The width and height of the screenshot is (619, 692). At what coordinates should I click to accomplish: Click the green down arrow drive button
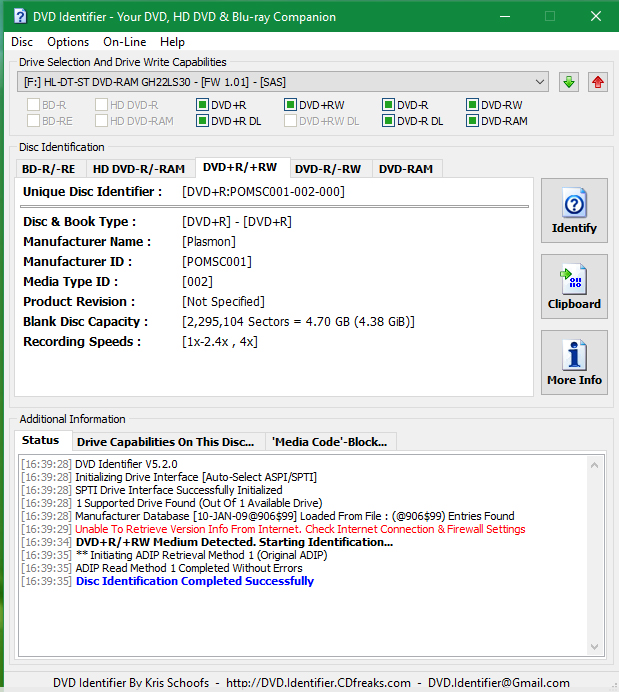coord(569,82)
